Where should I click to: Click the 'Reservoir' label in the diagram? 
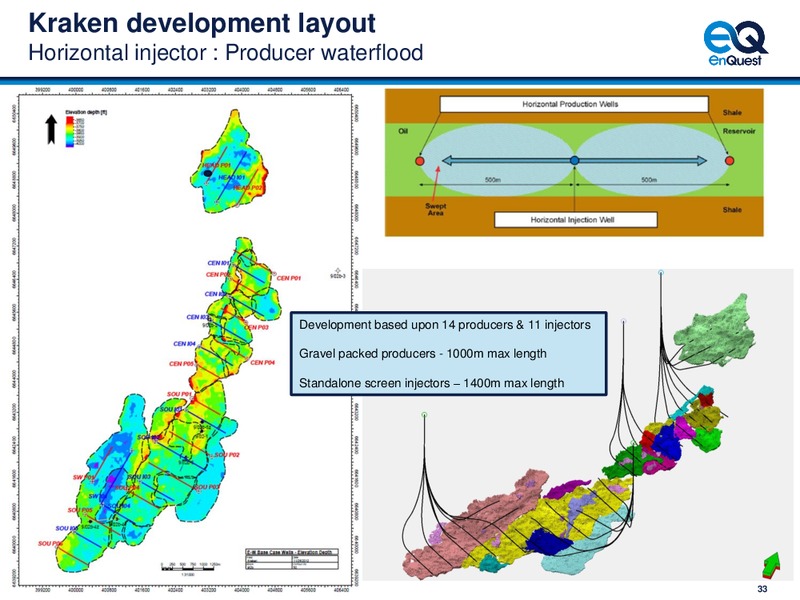[739, 131]
